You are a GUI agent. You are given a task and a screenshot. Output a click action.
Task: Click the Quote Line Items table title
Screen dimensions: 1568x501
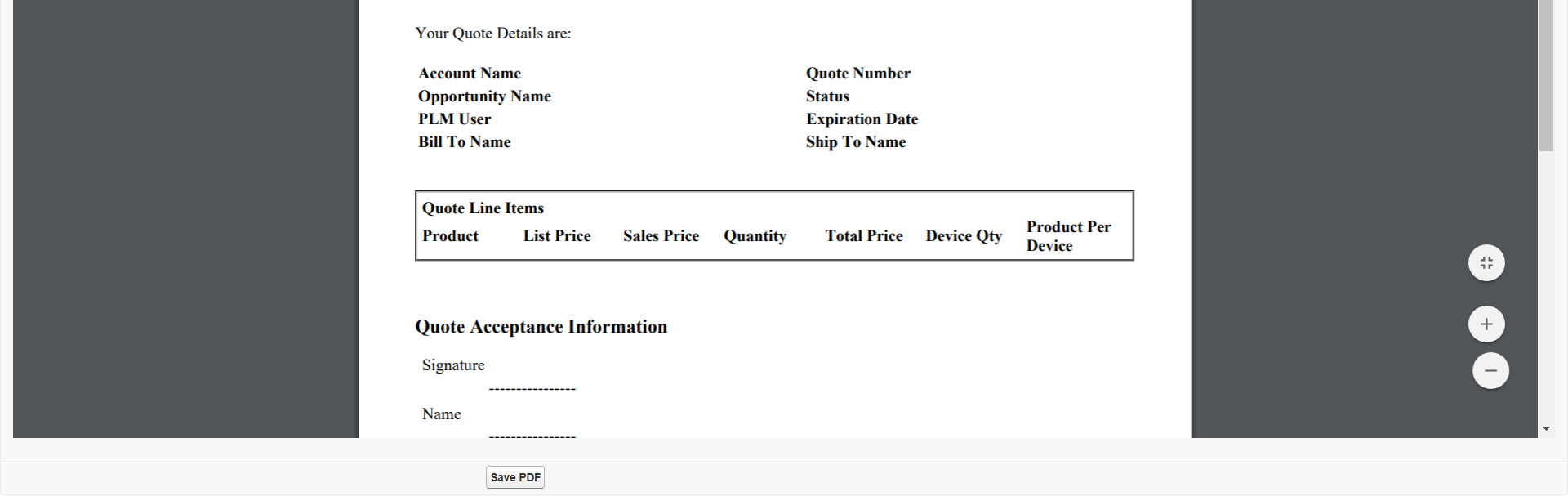click(483, 208)
